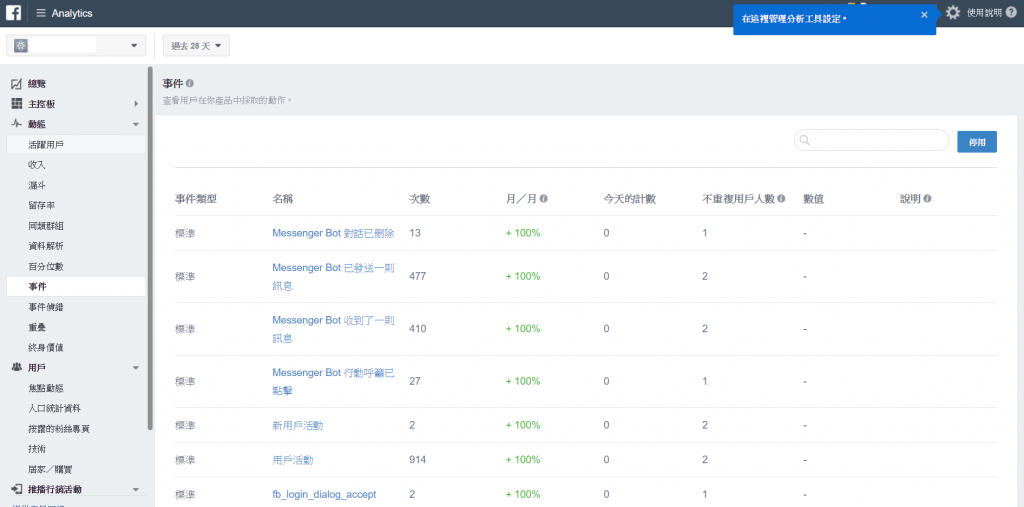Open the 過去 28 天 date range dropdown
This screenshot has width=1024, height=507.
tap(196, 45)
